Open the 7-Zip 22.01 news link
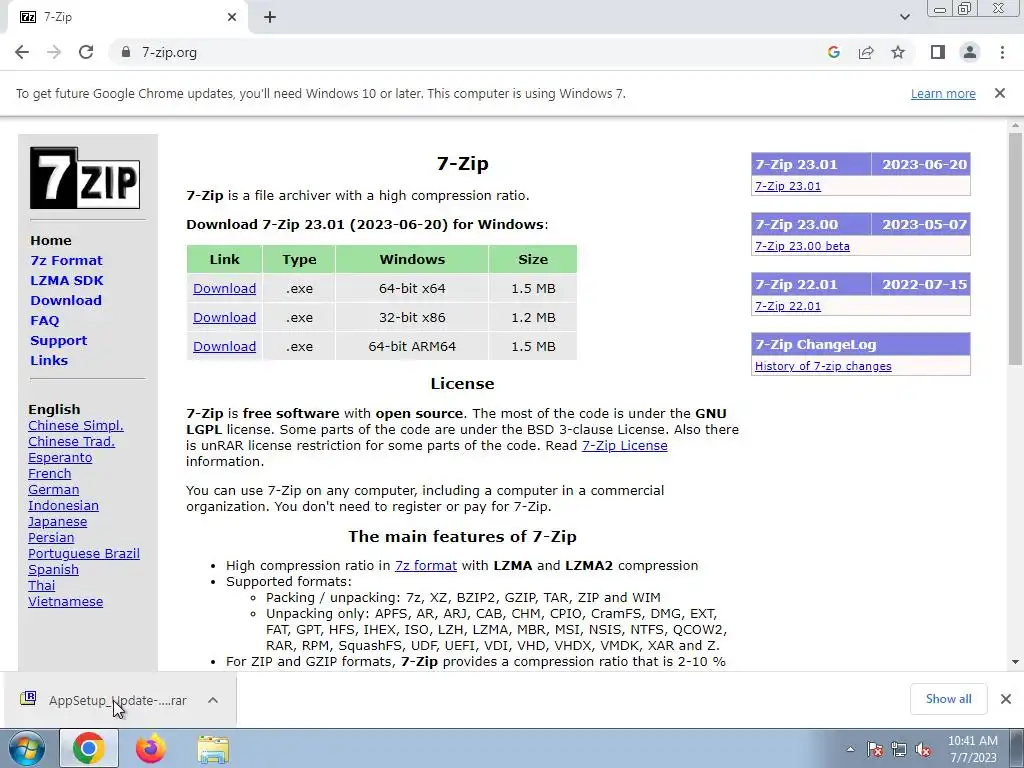This screenshot has height=768, width=1024. 788,306
